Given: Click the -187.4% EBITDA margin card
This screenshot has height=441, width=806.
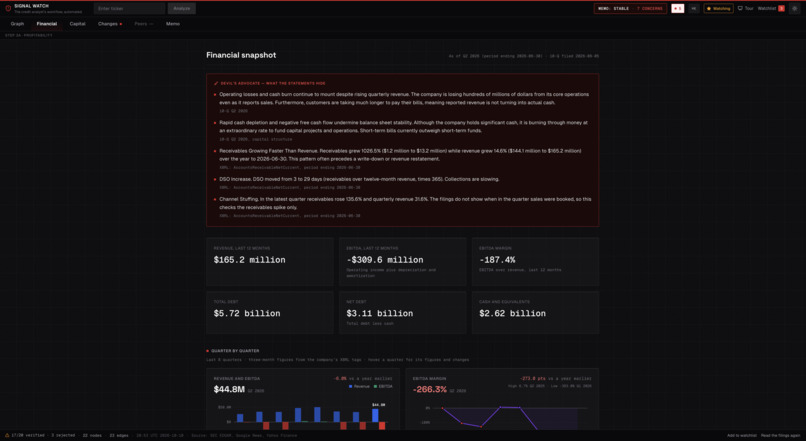Looking at the screenshot, I should click(535, 262).
